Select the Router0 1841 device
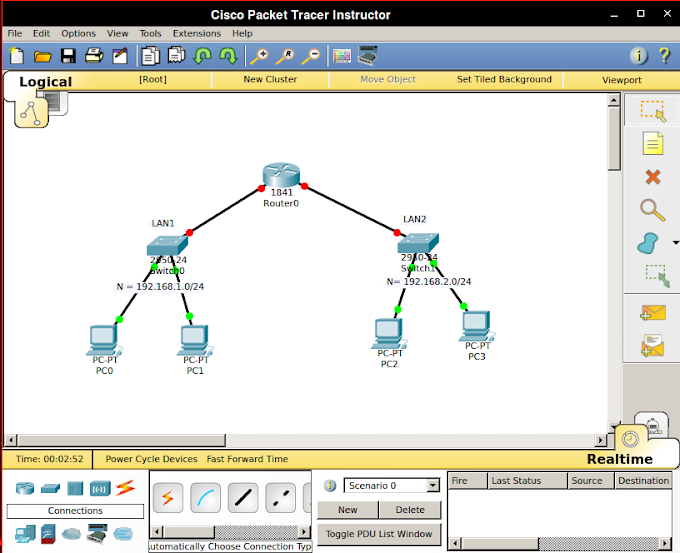680x553 pixels. click(281, 175)
